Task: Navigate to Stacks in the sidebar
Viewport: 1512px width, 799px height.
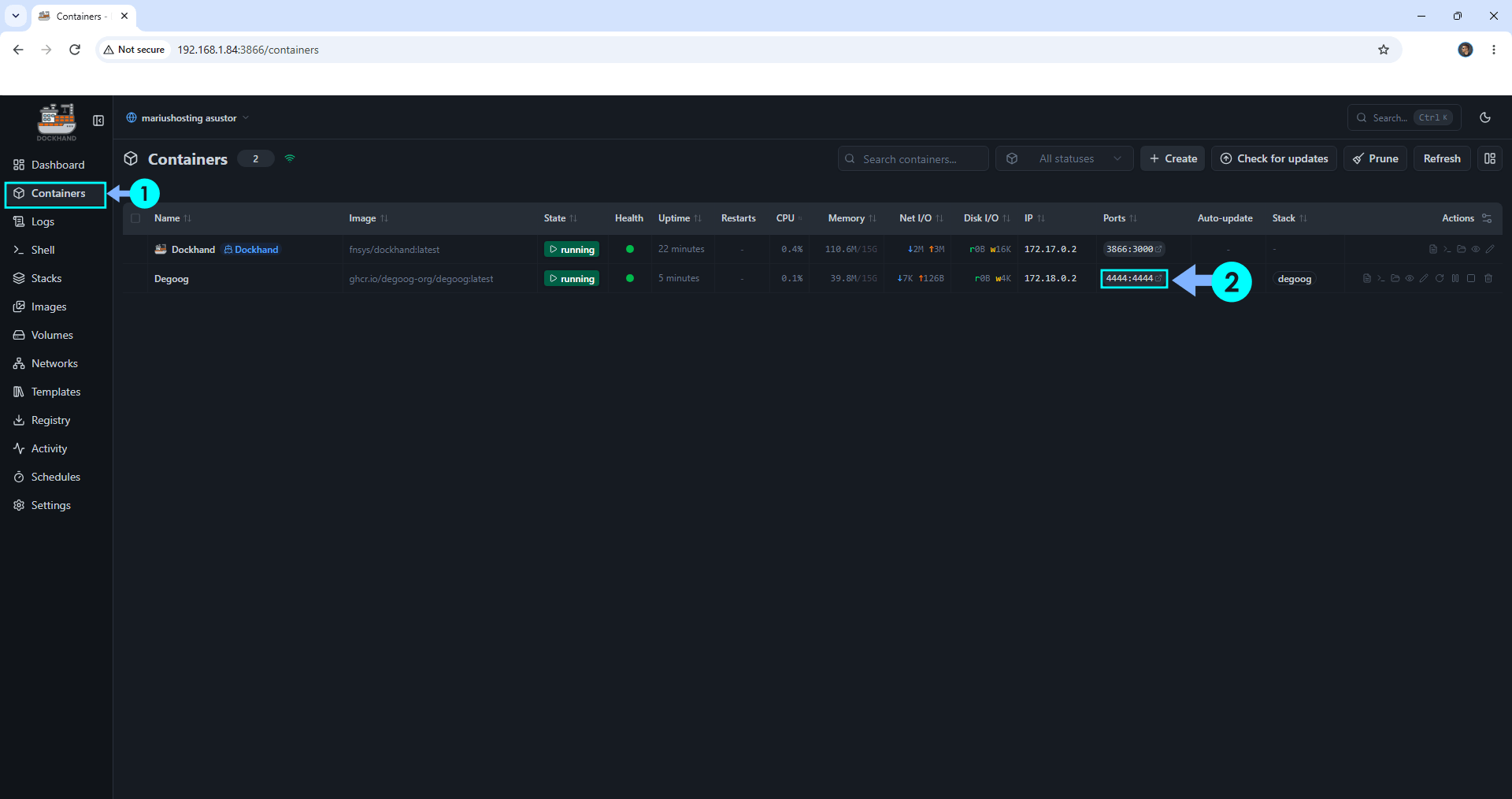Action: coord(56,278)
